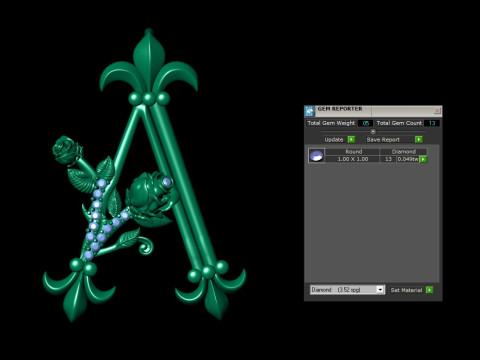The image size is (480, 360).
Task: Click the '1.00 X 1.00' size cell
Action: click(x=353, y=159)
